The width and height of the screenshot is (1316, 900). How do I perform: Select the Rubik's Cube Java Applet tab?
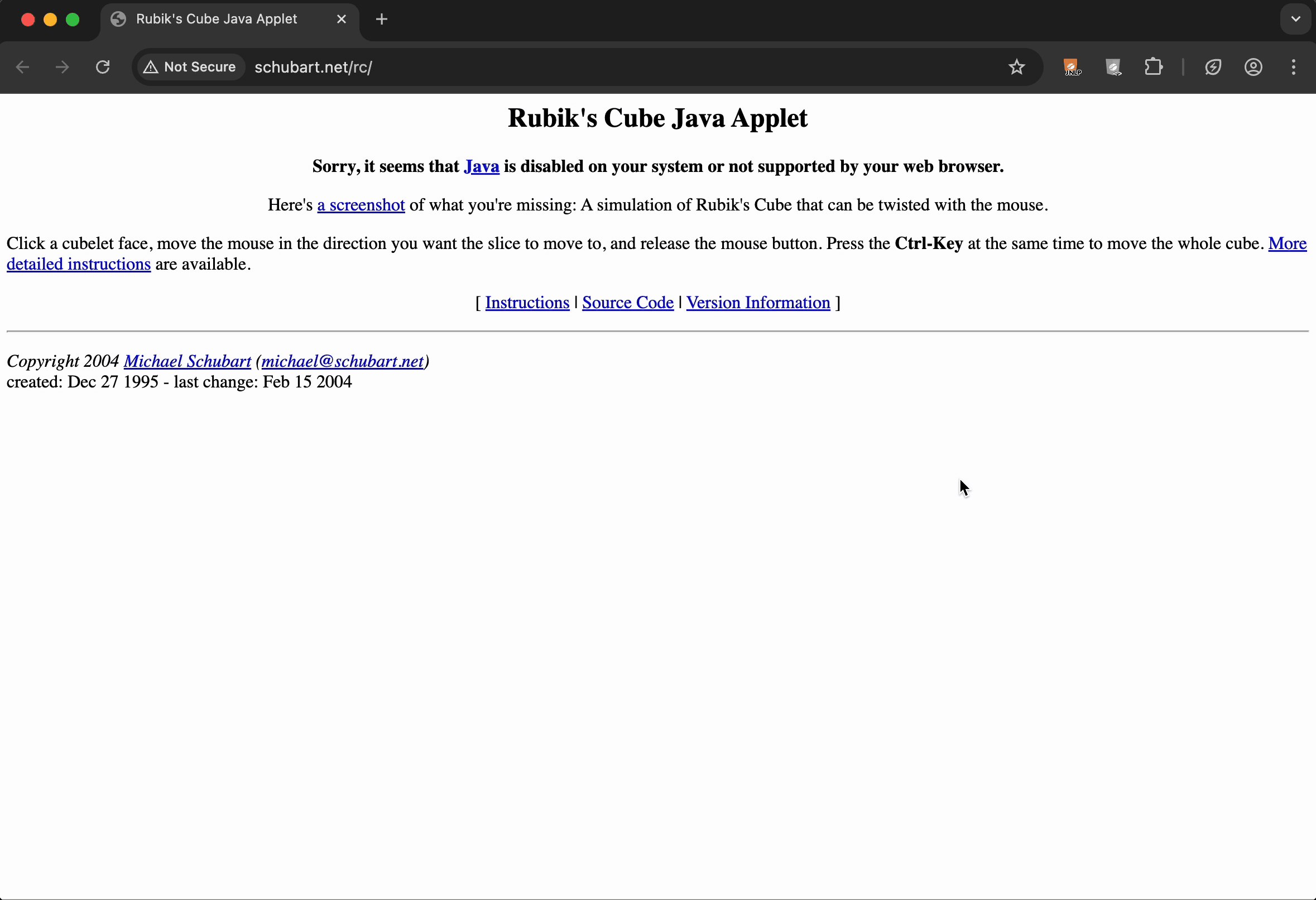(x=217, y=19)
